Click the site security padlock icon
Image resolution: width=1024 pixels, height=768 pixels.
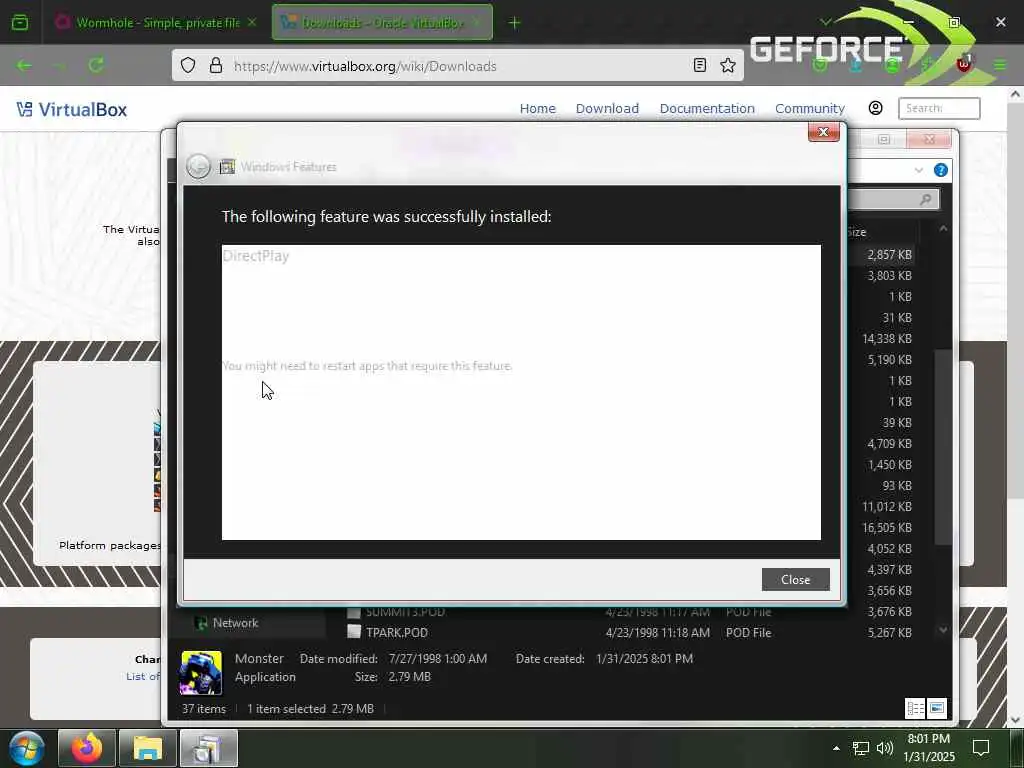click(x=216, y=65)
